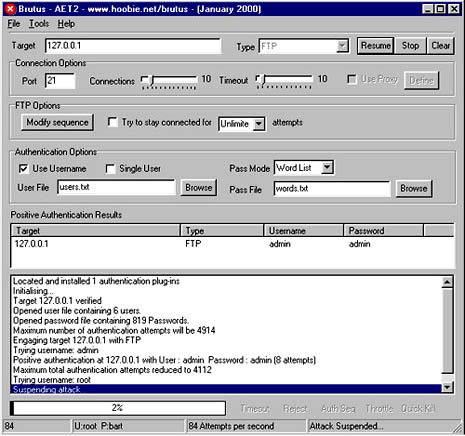Click the Throttle status indicator
The image size is (465, 436).
click(379, 408)
